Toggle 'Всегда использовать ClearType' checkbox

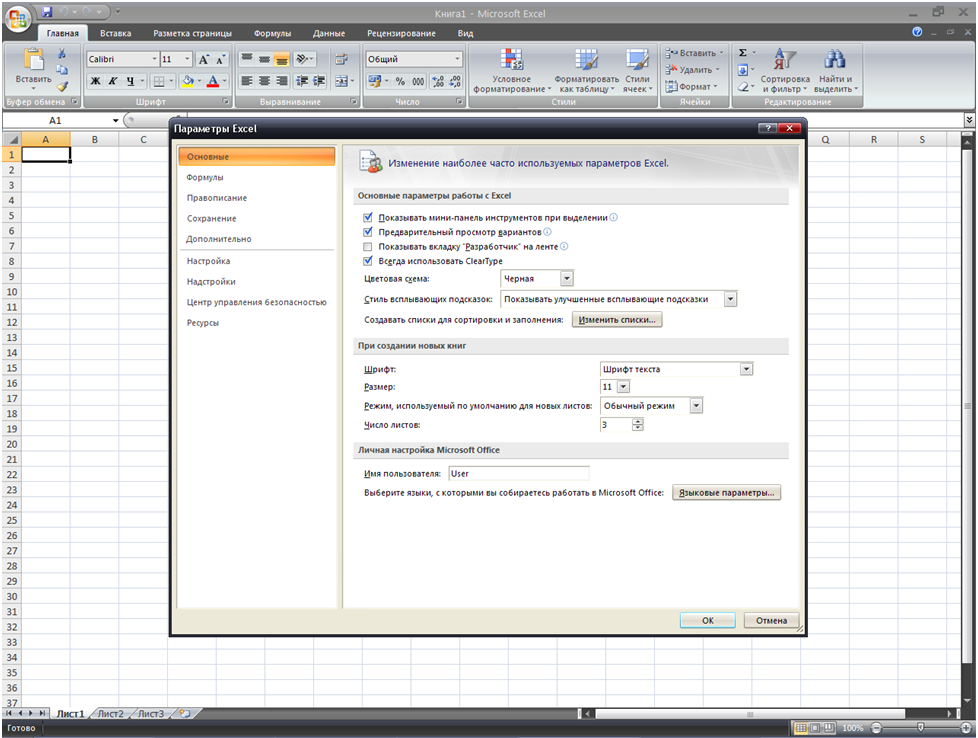tap(367, 261)
